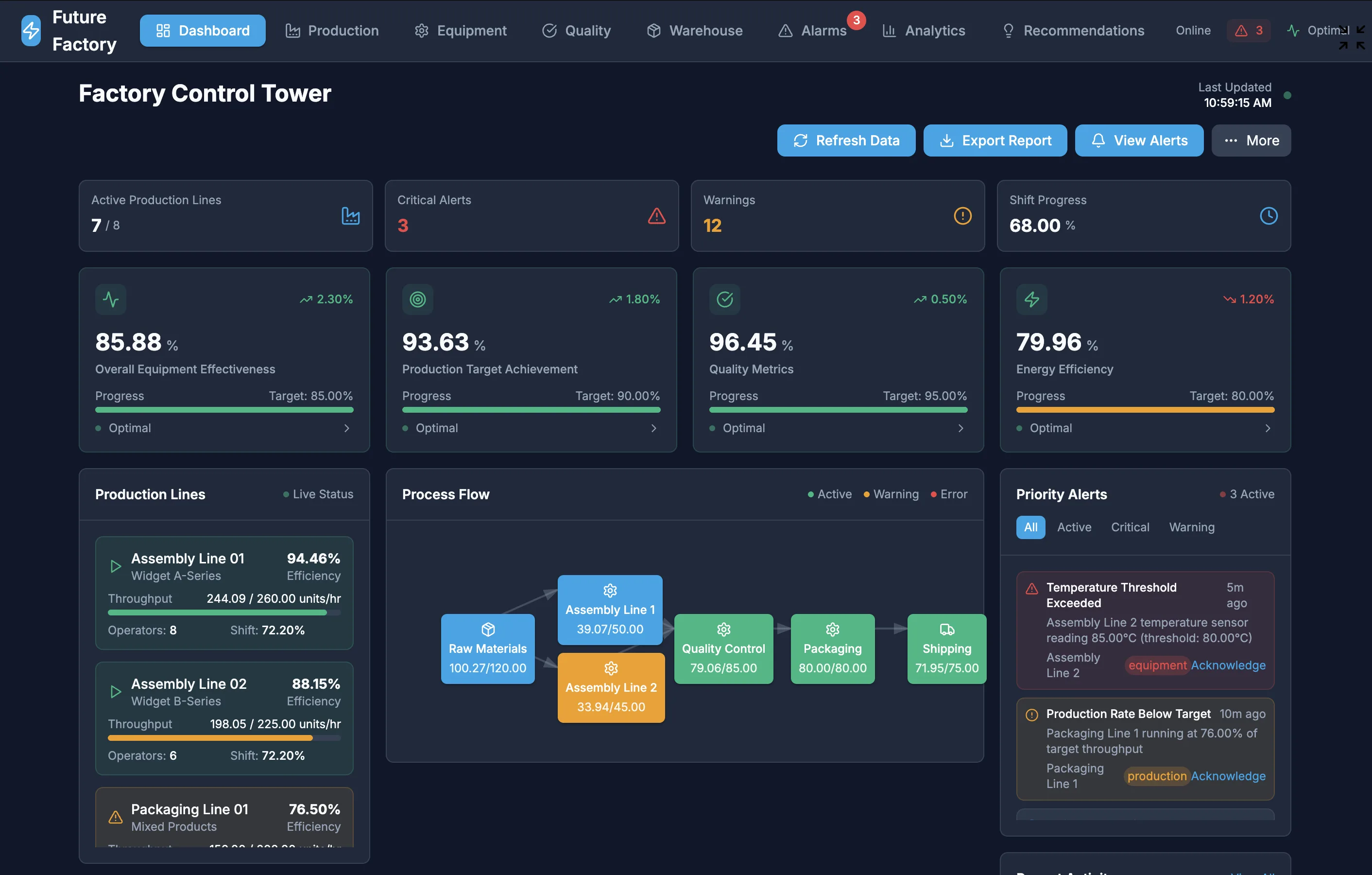Click the production tag on Packaging Line alert

pos(1157,776)
